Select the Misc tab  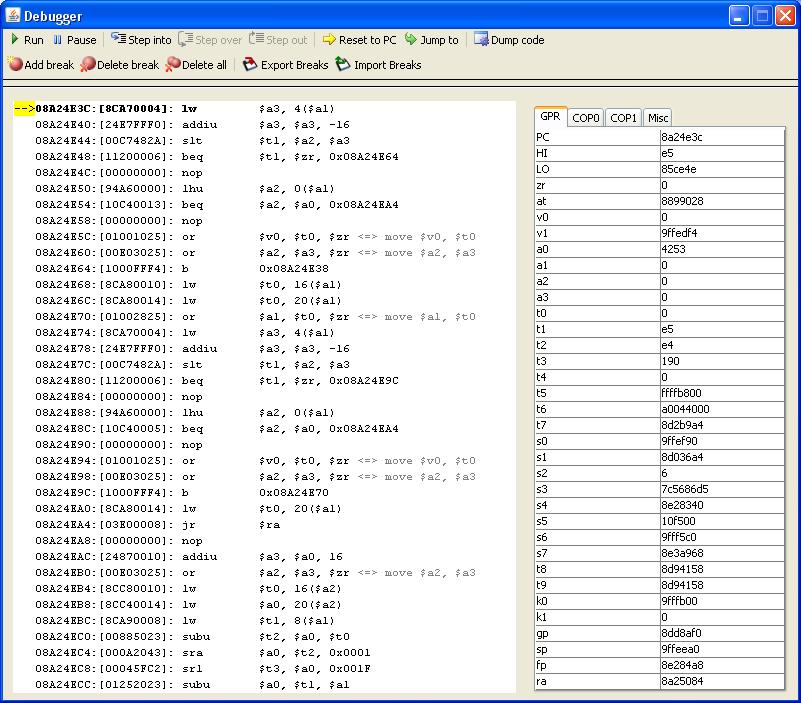[657, 118]
